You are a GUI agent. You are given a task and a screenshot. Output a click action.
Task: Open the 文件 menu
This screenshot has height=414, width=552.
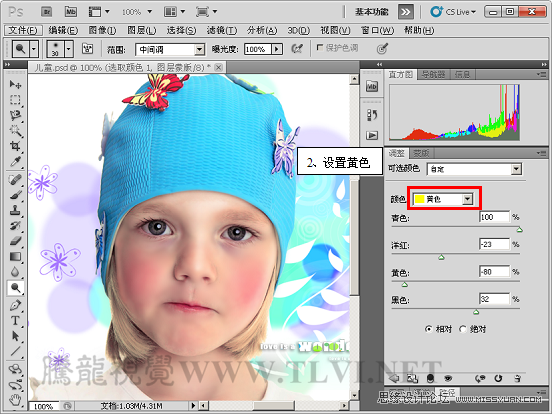(x=23, y=30)
